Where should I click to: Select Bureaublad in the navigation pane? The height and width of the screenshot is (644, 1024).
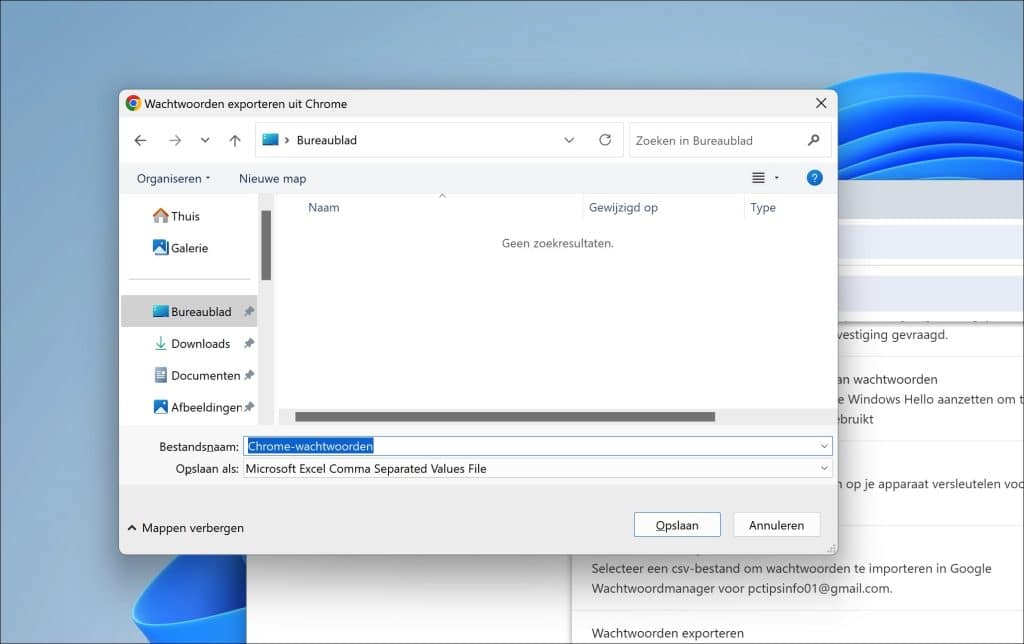tap(189, 312)
